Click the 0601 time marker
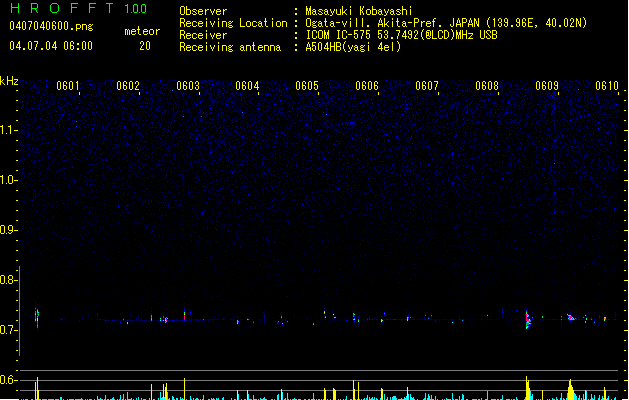 pyautogui.click(x=67, y=86)
